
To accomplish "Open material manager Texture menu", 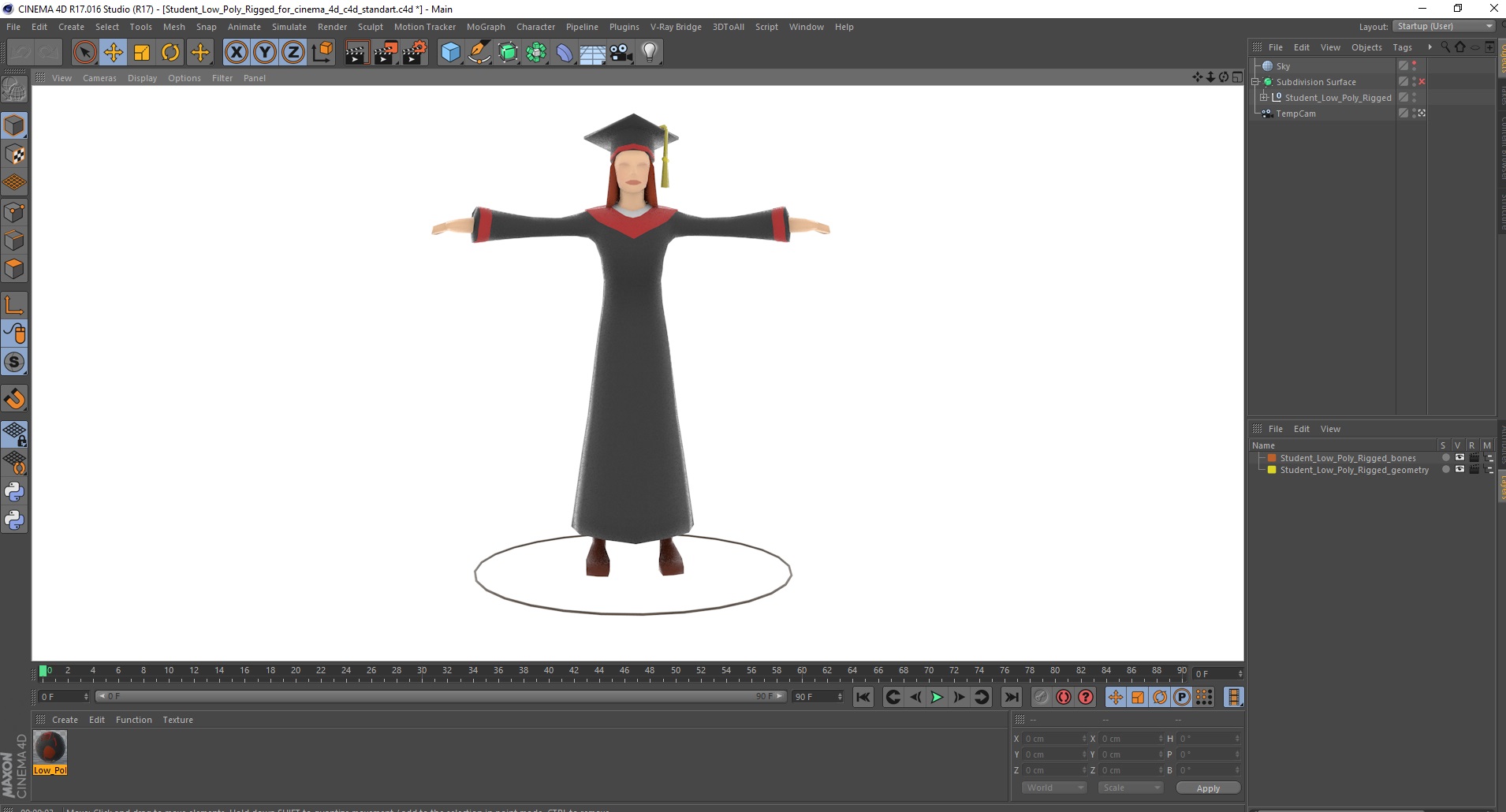I will click(177, 720).
